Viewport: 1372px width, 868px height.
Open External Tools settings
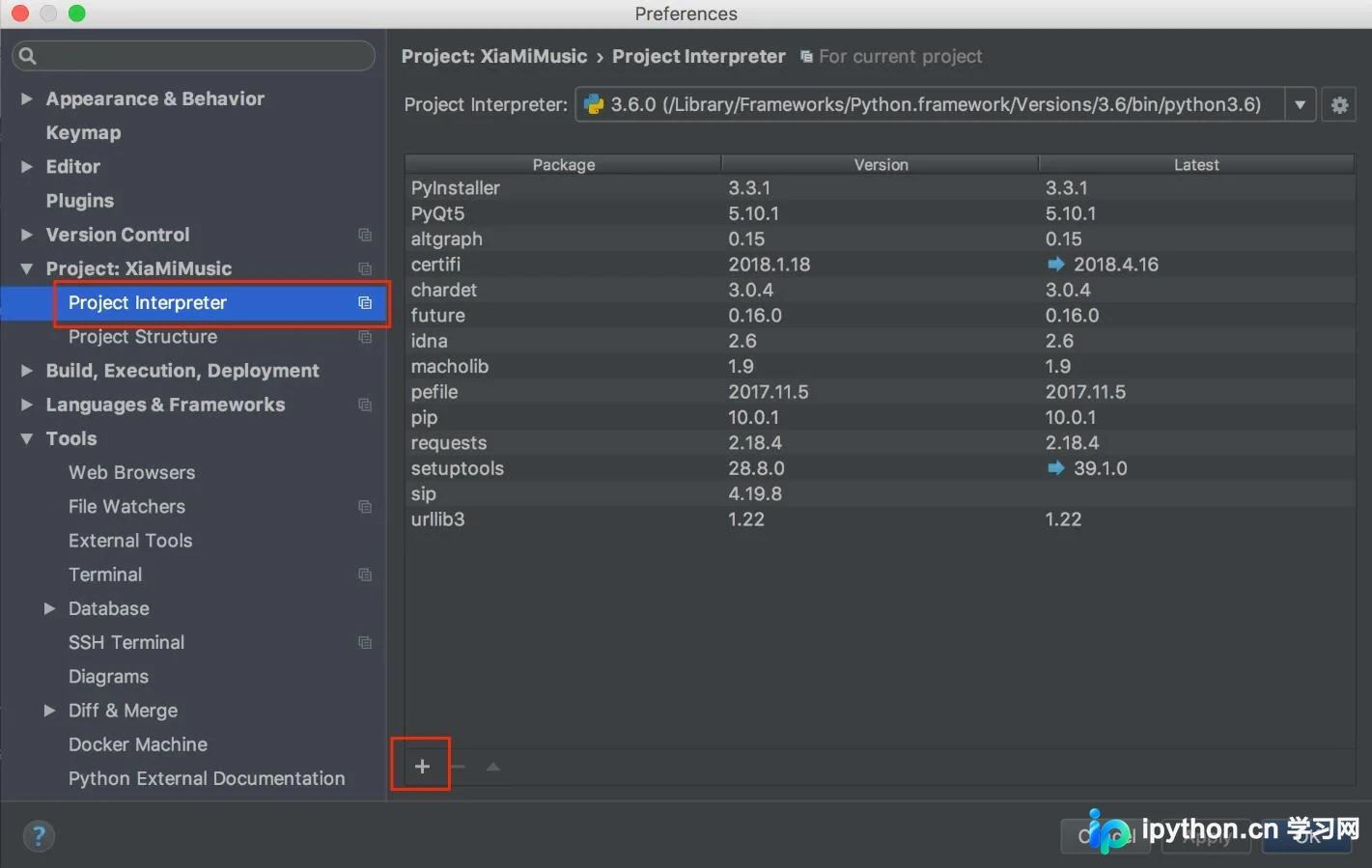130,541
